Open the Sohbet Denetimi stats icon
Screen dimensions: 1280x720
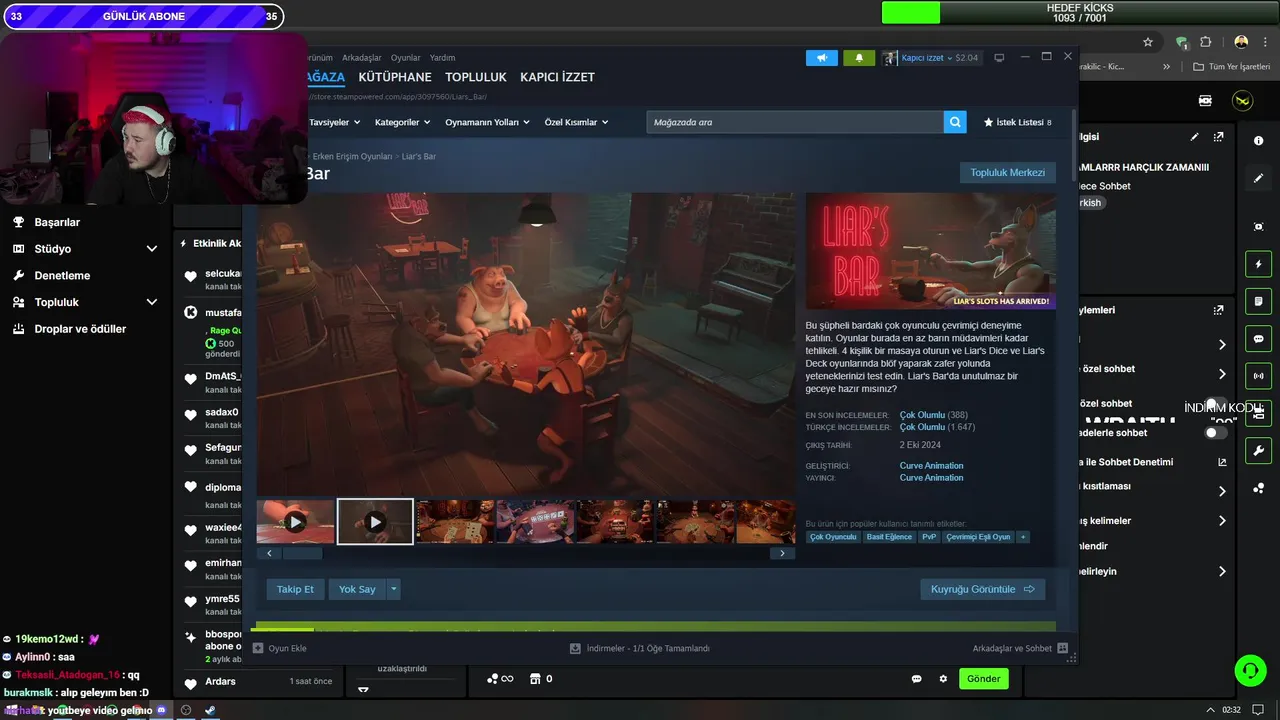coord(1222,462)
